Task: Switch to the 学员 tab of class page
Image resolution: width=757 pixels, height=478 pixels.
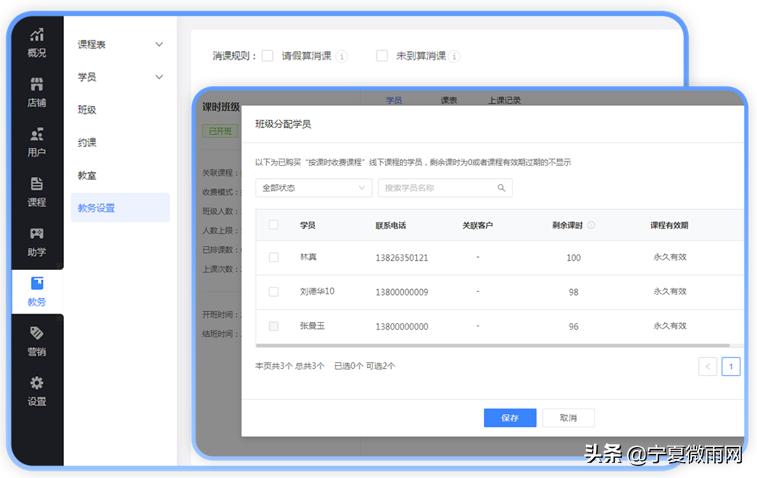Action: (394, 100)
